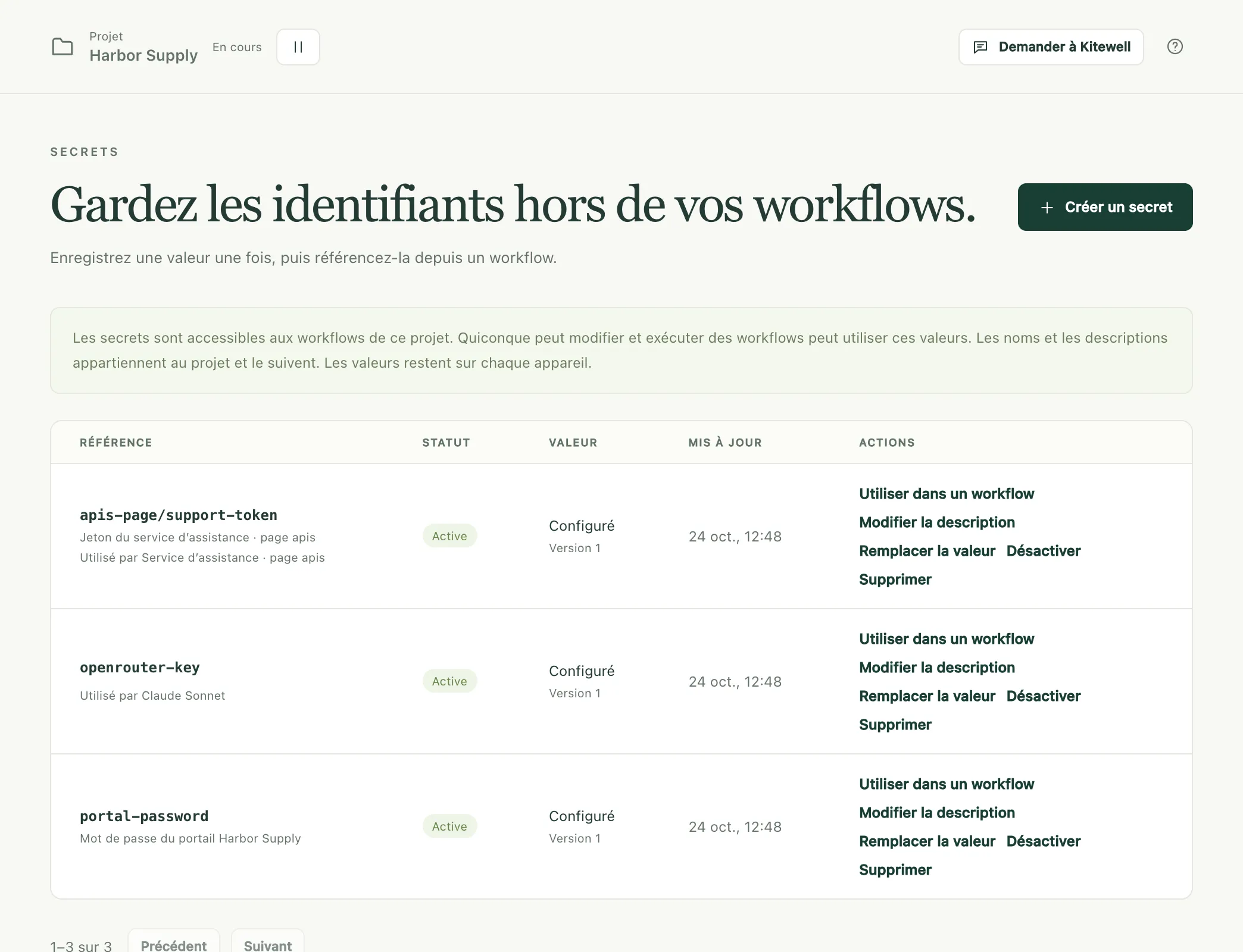This screenshot has width=1243, height=952.
Task: Click the En cours status label
Action: (237, 47)
